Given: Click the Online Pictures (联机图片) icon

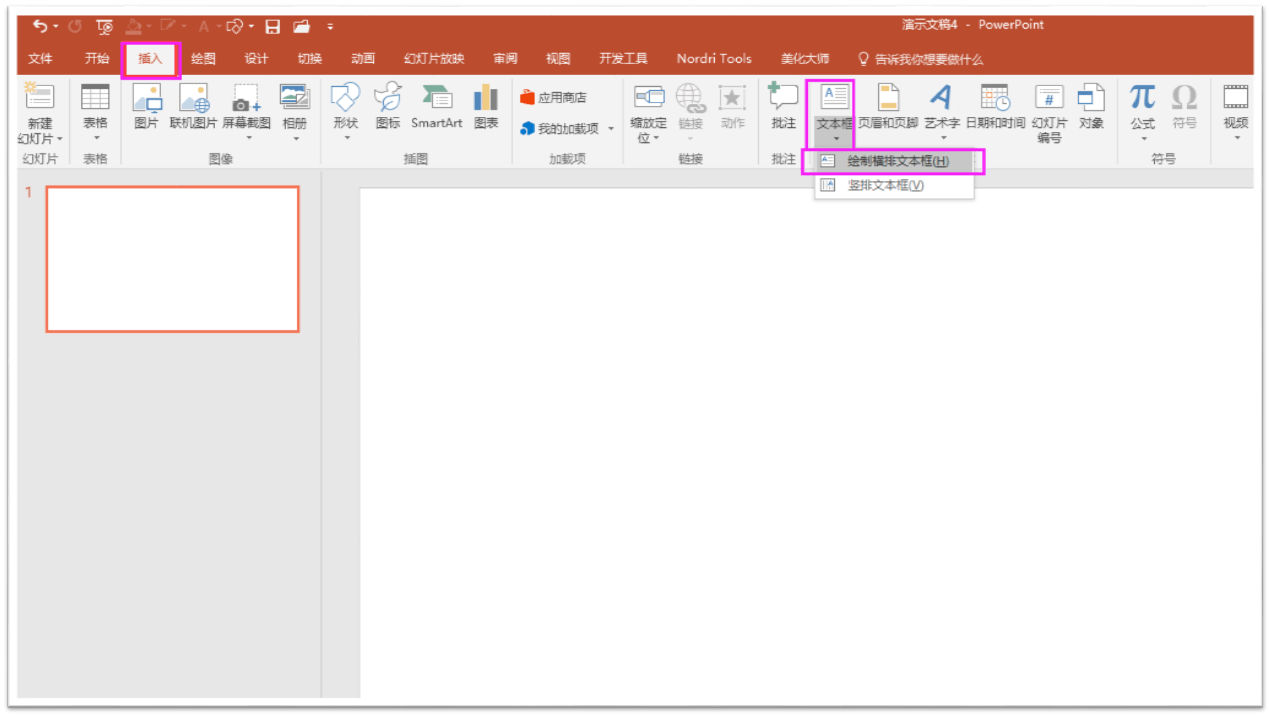Looking at the screenshot, I should pyautogui.click(x=193, y=97).
